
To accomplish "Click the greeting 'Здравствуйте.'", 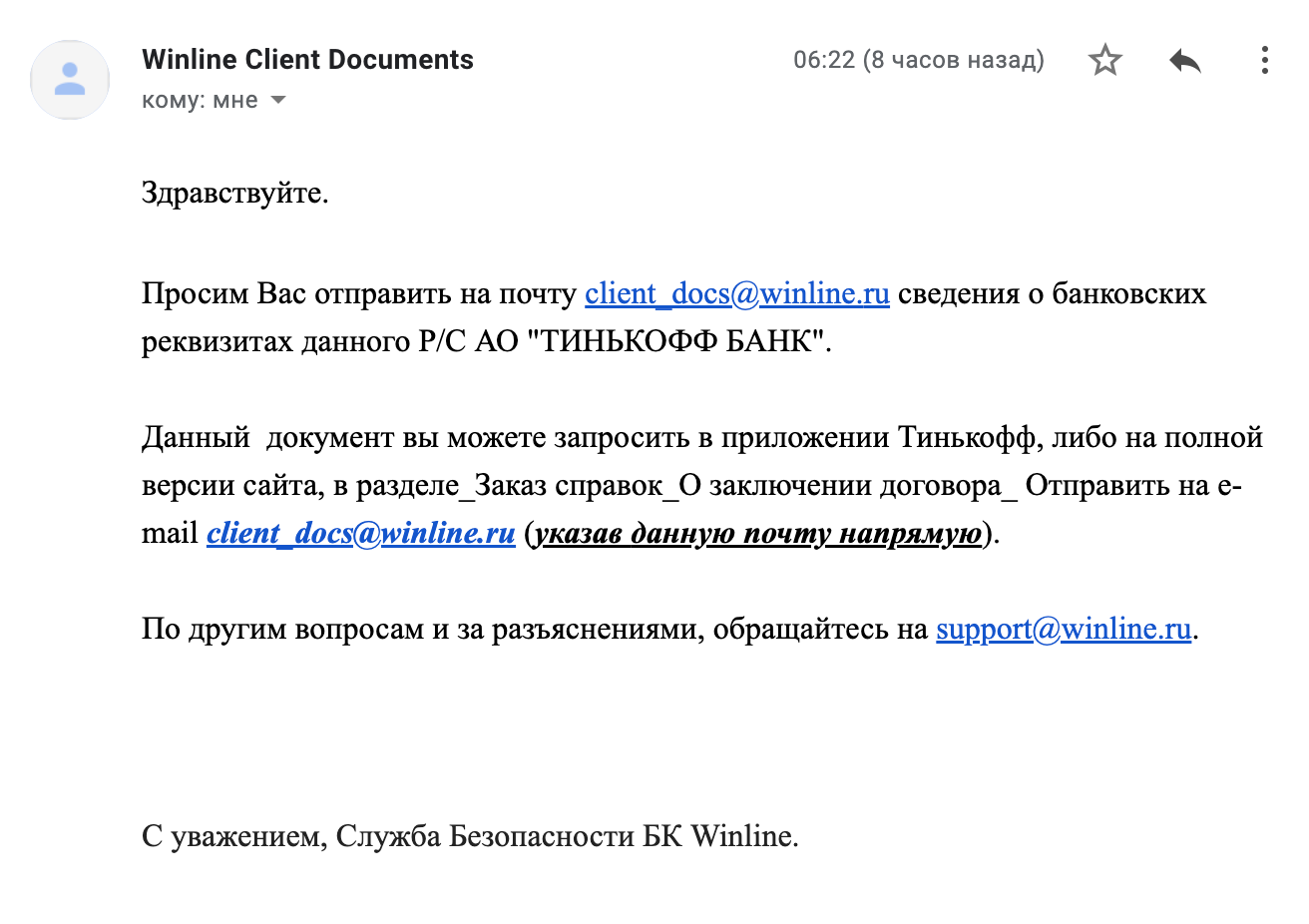I will tap(234, 192).
